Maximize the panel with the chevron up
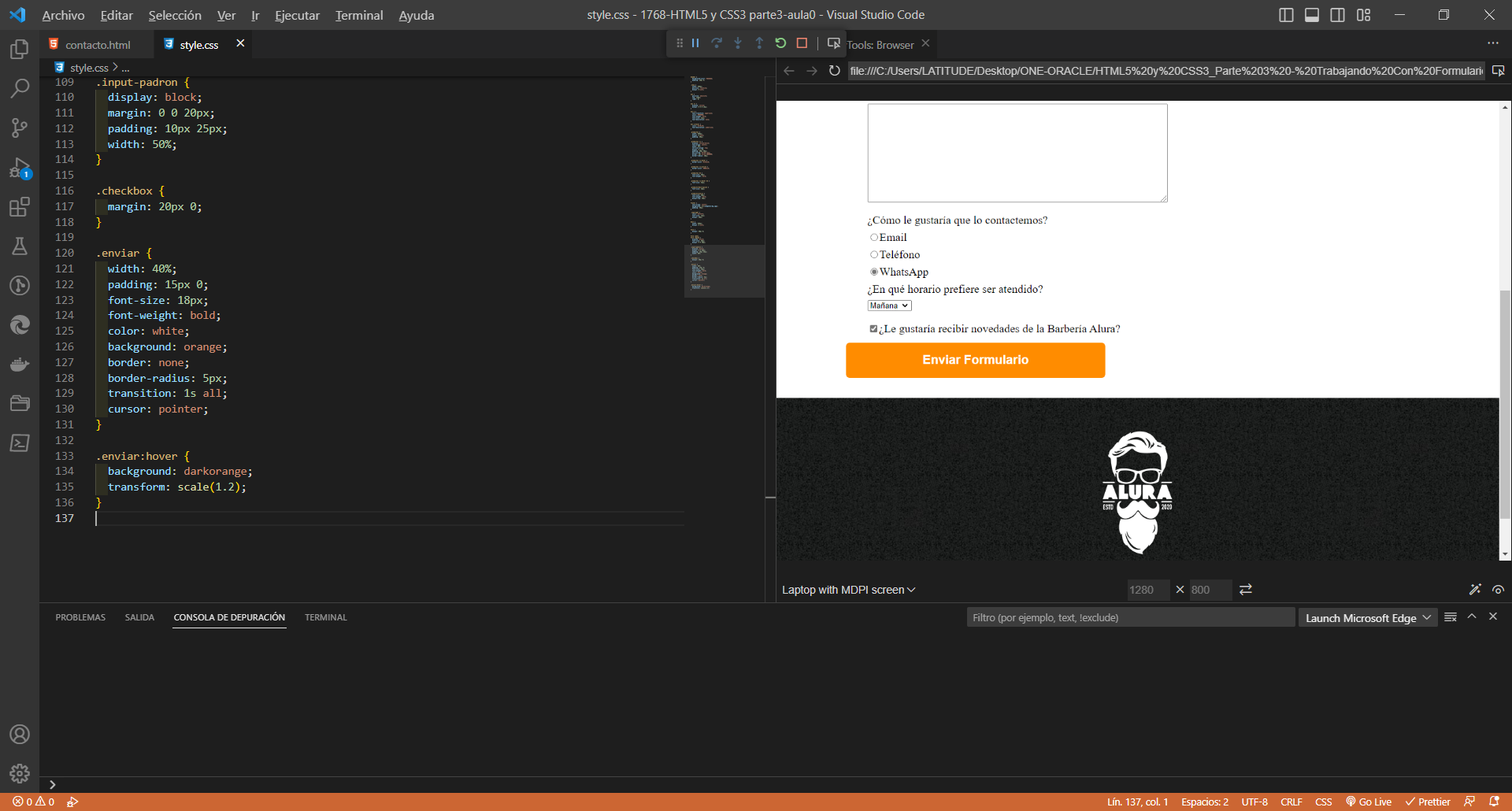This screenshot has width=1512, height=811. (1472, 617)
